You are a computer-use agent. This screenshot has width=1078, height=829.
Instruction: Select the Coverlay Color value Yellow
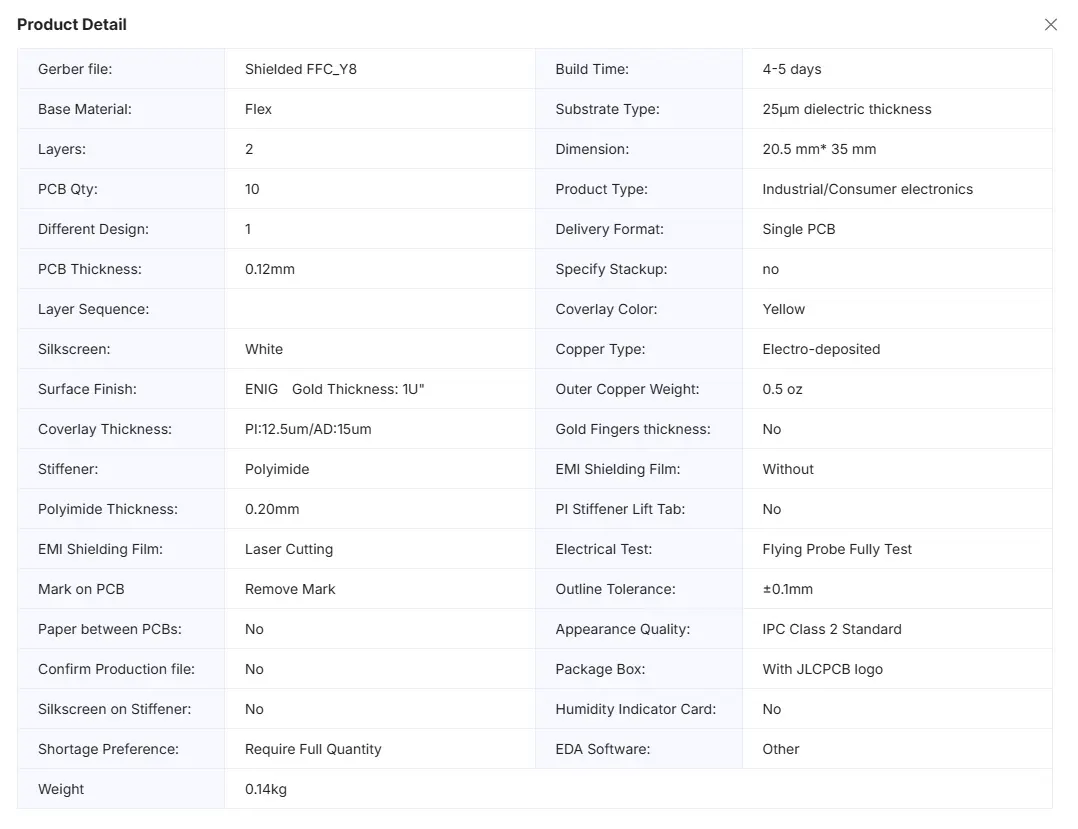coord(783,309)
